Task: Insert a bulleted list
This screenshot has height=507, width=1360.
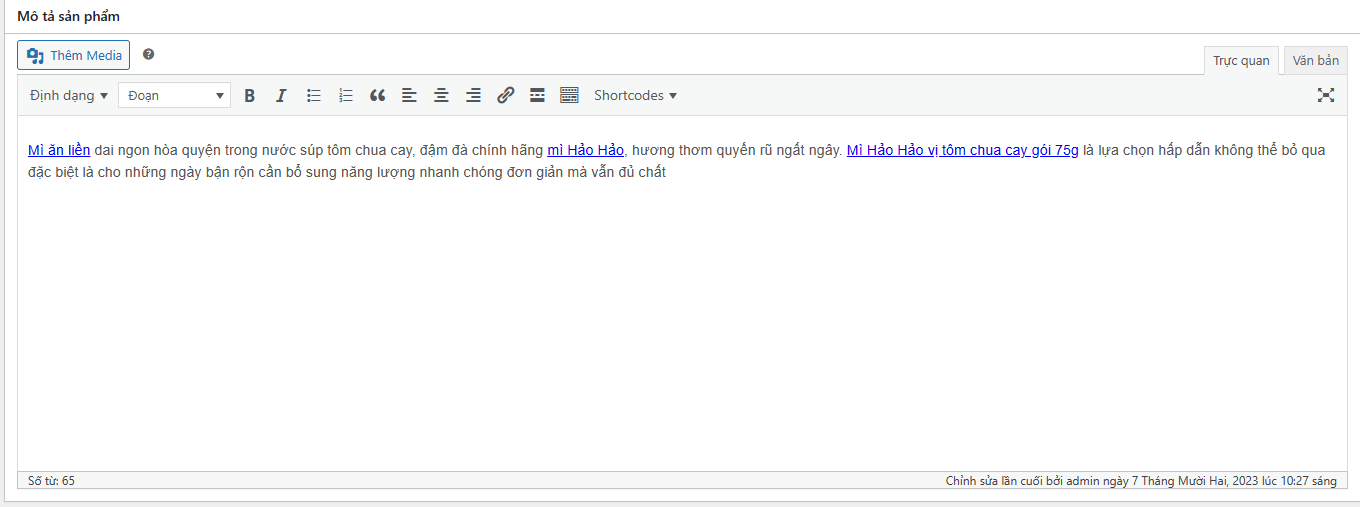Action: [x=314, y=95]
